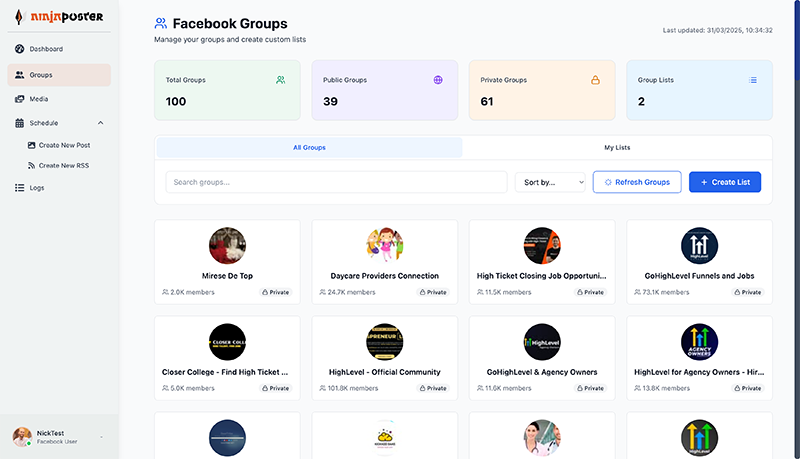
Task: Click the Total Groups green users icon
Action: pyautogui.click(x=281, y=80)
